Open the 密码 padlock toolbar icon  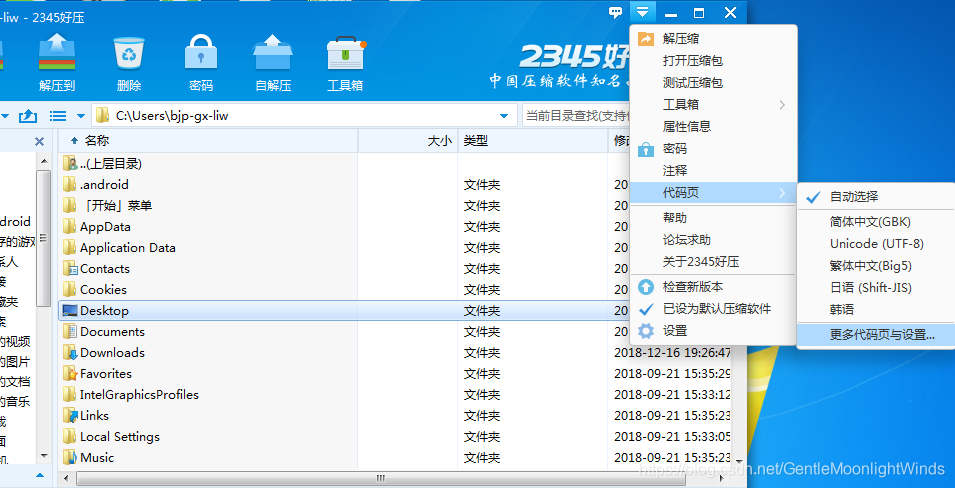(x=201, y=62)
